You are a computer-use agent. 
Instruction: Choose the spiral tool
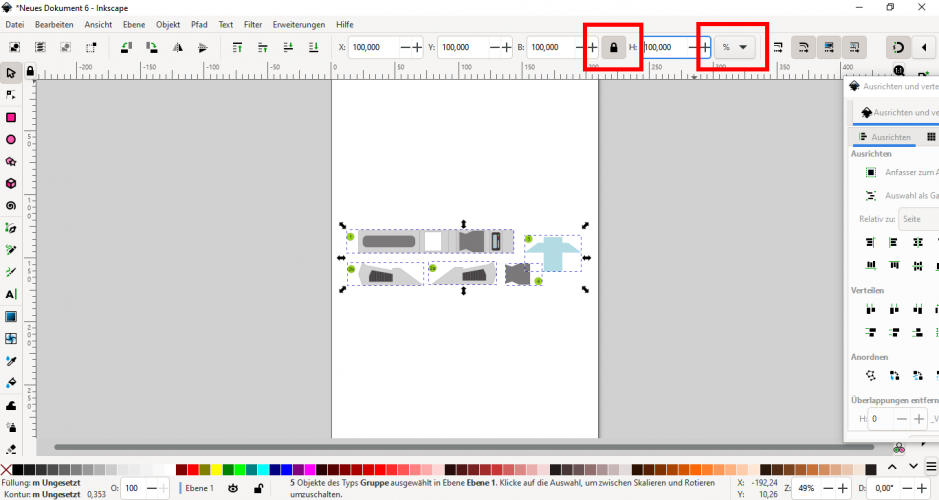pyautogui.click(x=11, y=206)
